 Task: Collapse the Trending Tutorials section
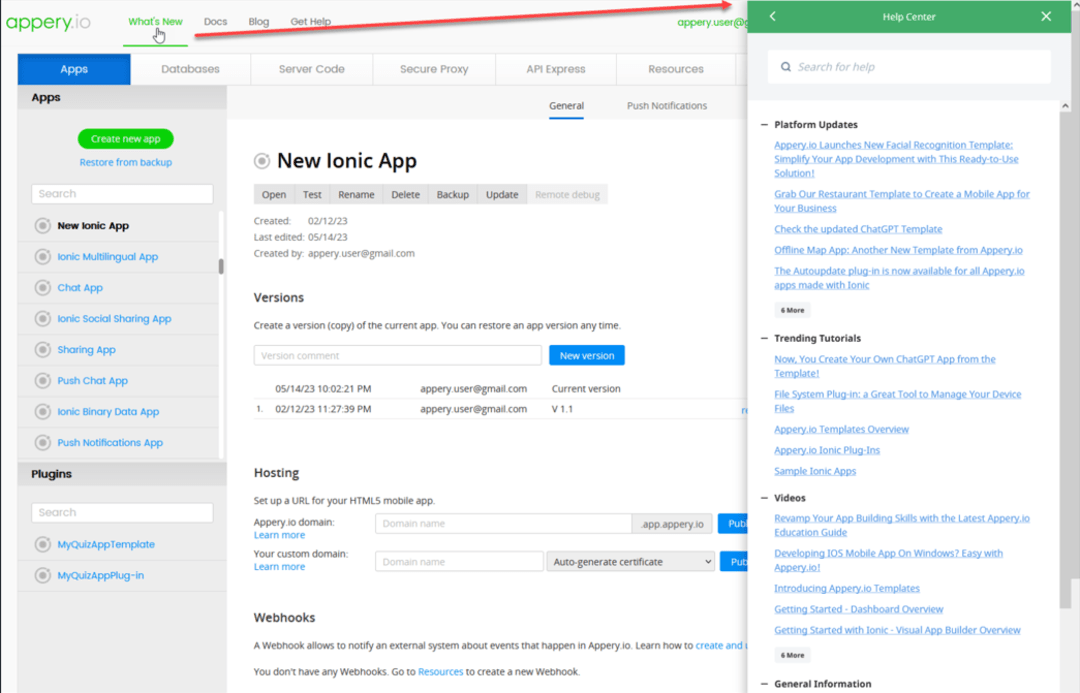click(763, 338)
